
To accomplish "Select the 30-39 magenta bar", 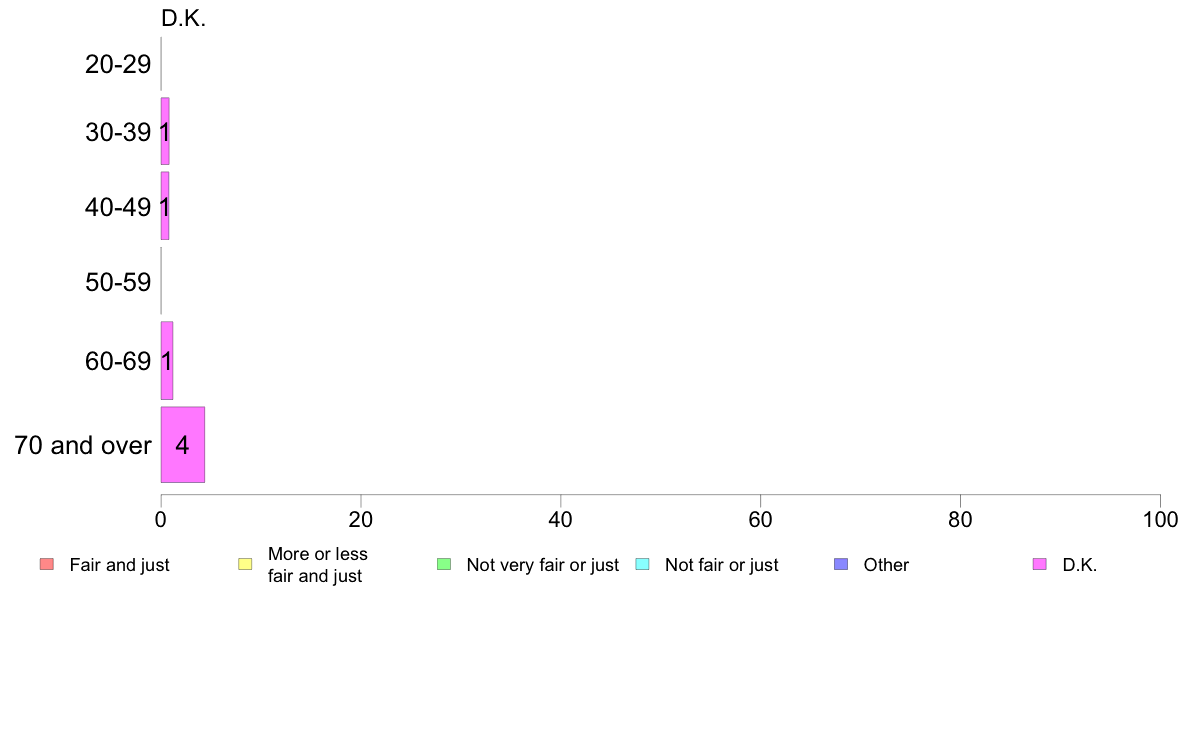I will [164, 131].
